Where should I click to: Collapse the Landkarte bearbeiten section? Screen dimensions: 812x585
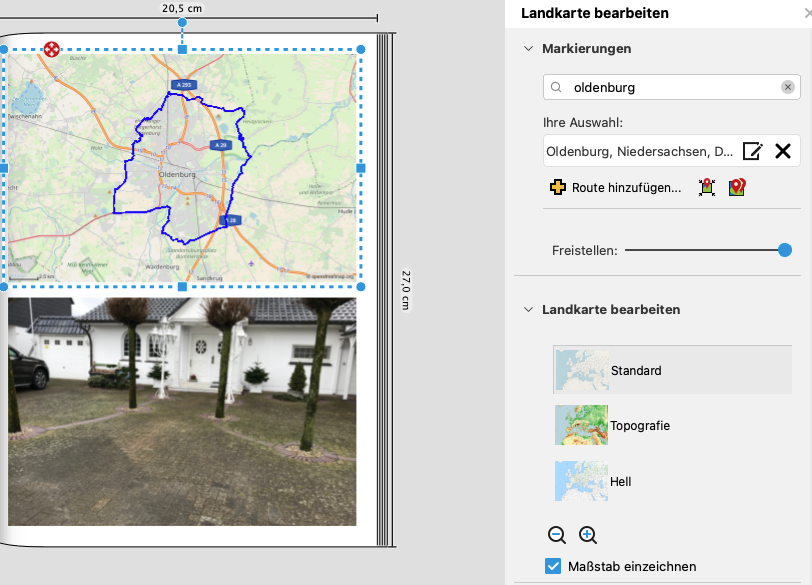click(x=528, y=310)
